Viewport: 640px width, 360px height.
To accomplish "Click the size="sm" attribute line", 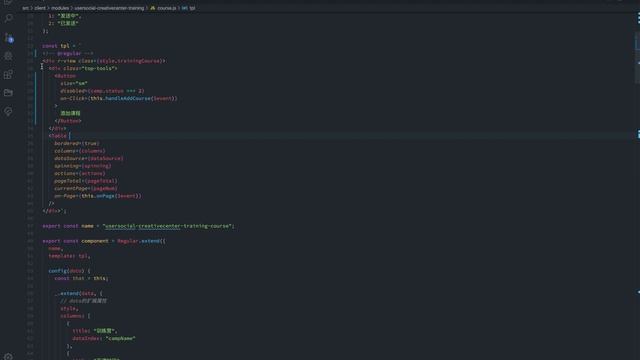I will (74, 83).
